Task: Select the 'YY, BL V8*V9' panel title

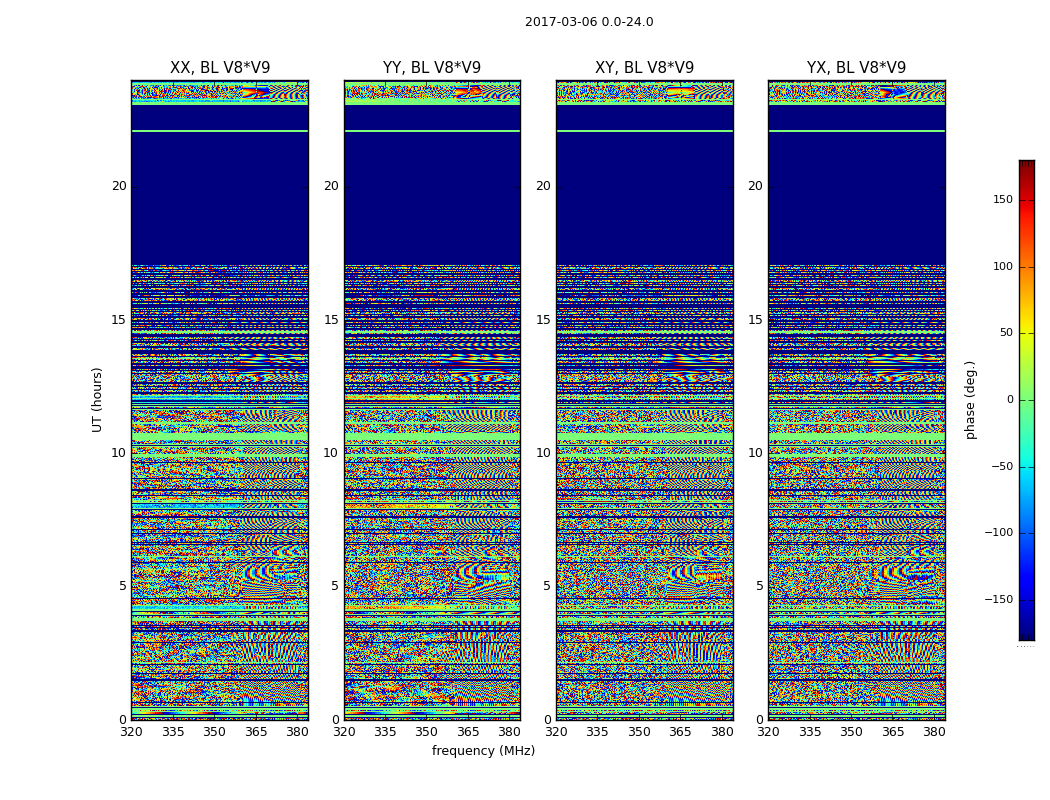Action: [432, 68]
